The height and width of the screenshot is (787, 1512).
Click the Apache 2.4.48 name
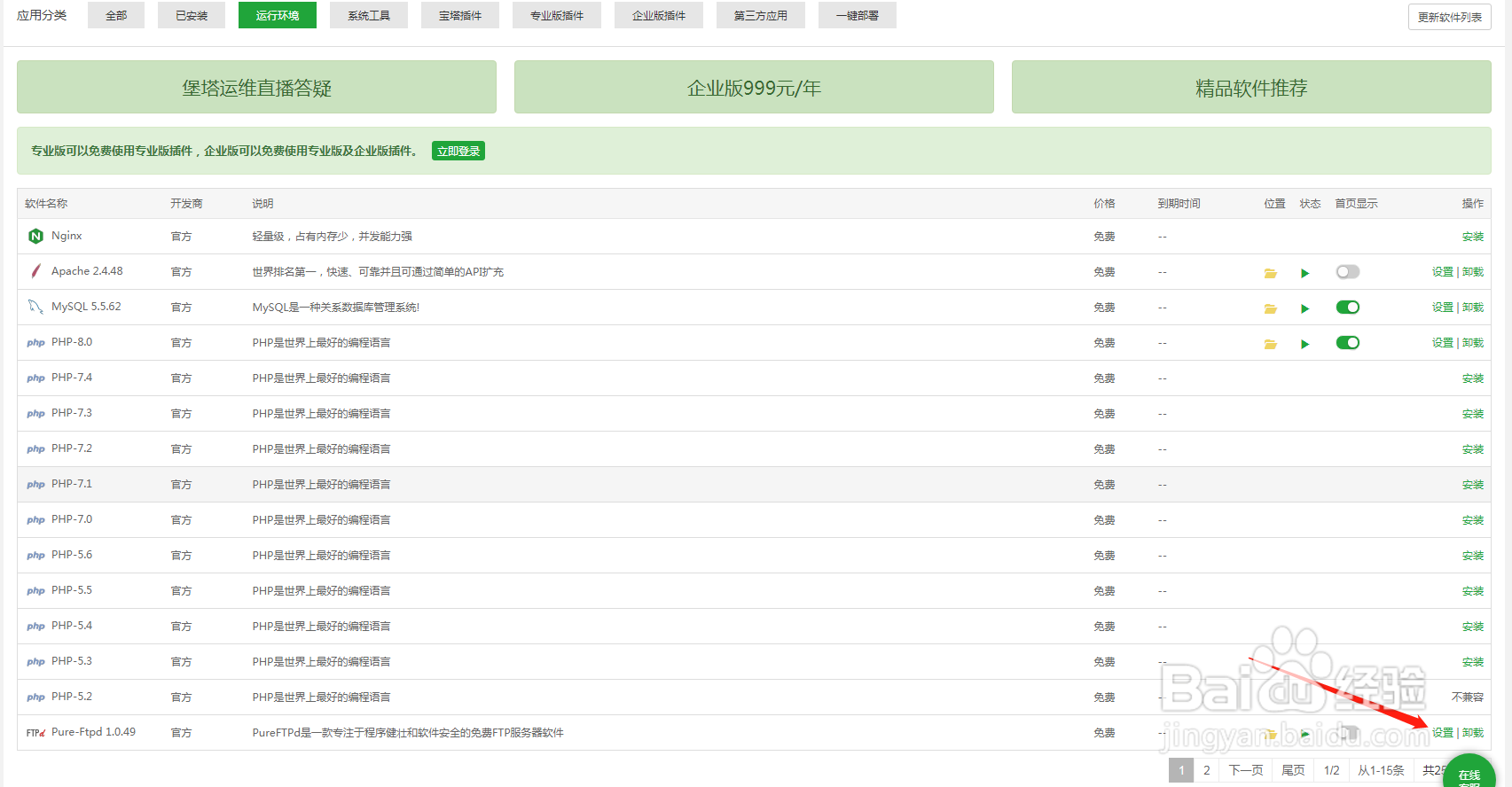coord(87,271)
